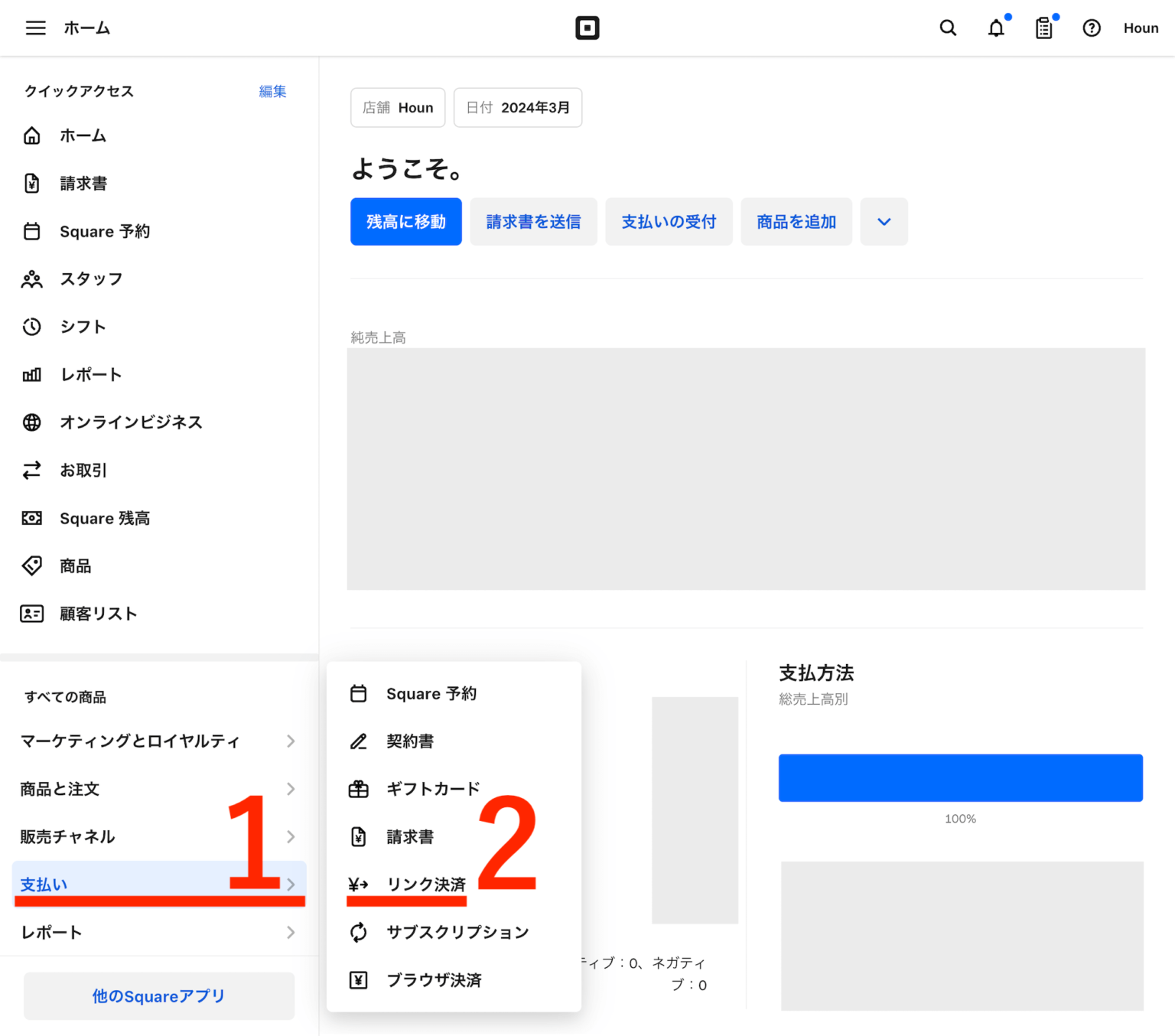The height and width of the screenshot is (1036, 1175).
Task: Open the navigation hamburger menu
Action: click(35, 28)
